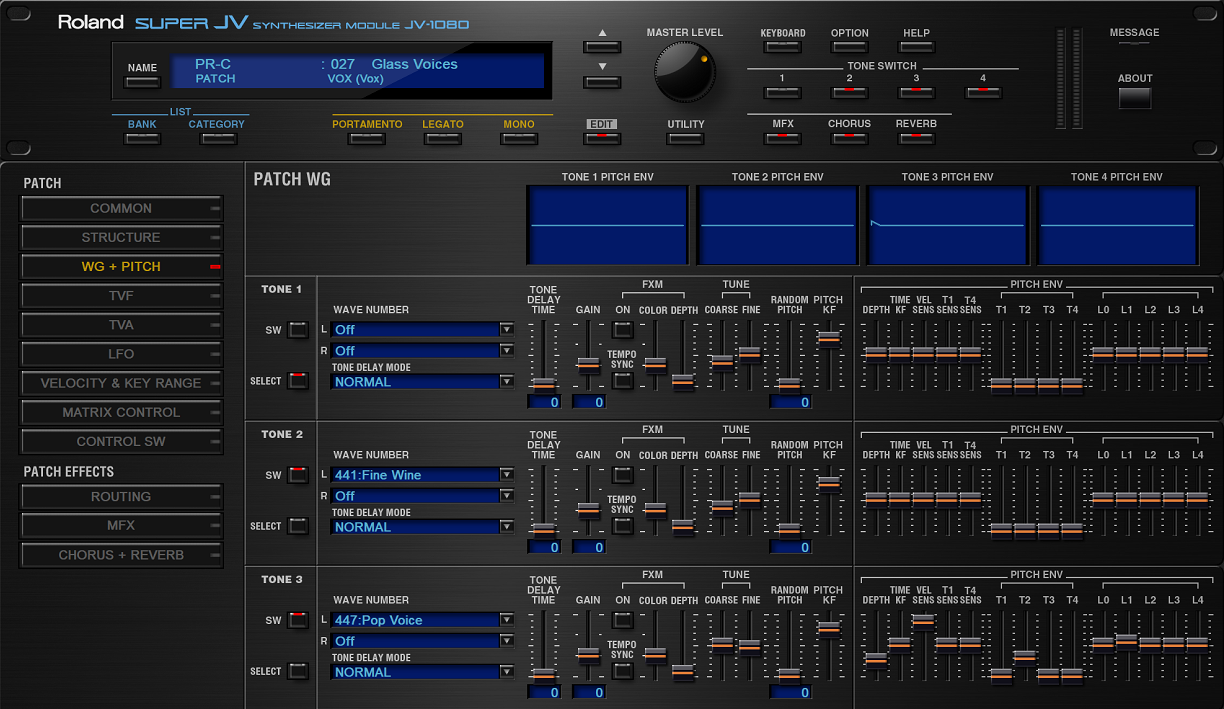This screenshot has height=709, width=1224.
Task: Open Tone 2 left wave dropdown Fine Wine
Action: 422,475
